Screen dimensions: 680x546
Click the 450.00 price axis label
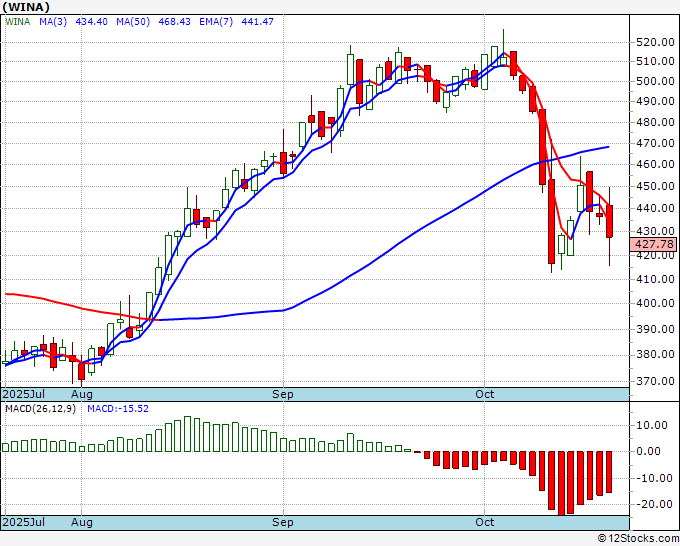[655, 186]
